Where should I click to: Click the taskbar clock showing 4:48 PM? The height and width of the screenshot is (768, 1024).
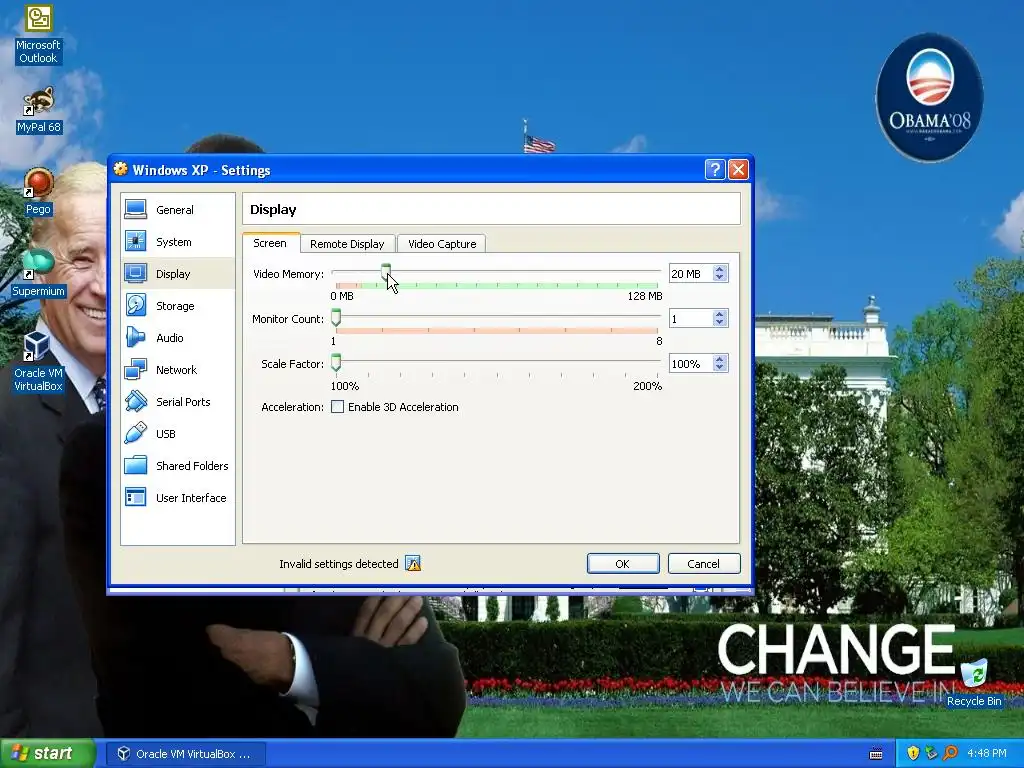(x=987, y=753)
